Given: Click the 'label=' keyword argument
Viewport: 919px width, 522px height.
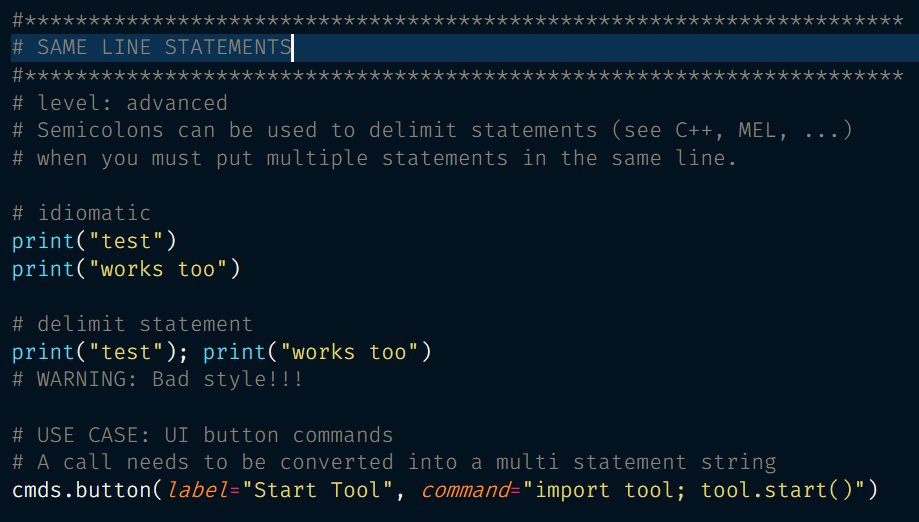Looking at the screenshot, I should [204, 490].
